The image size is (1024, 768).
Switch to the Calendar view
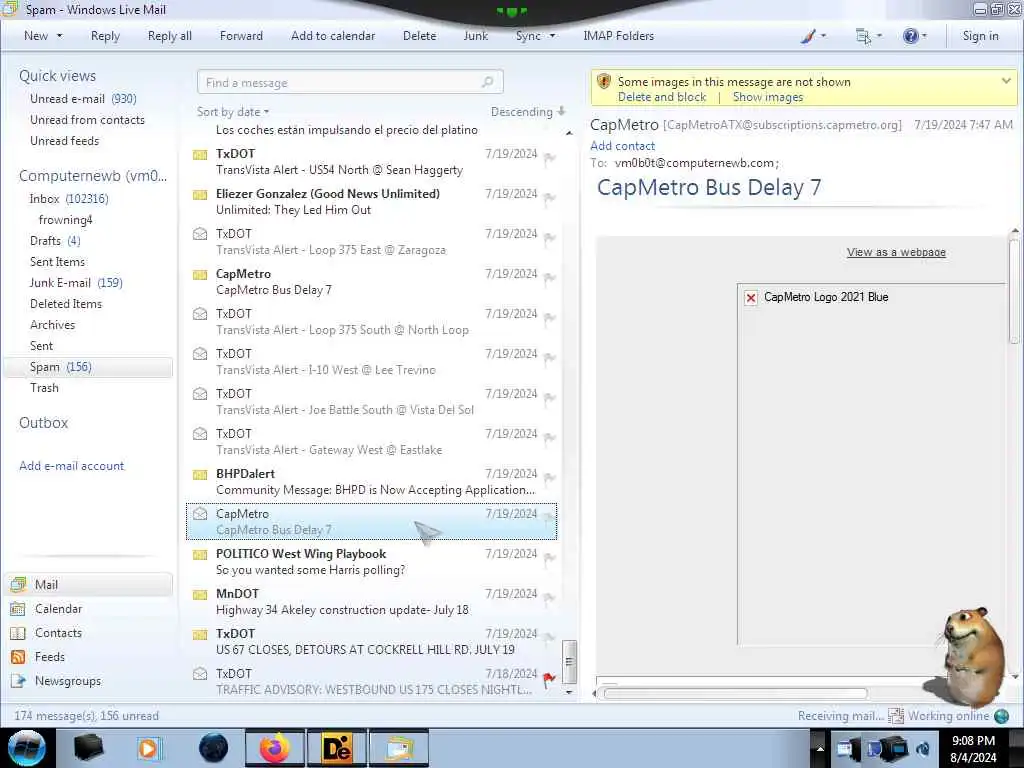click(58, 609)
